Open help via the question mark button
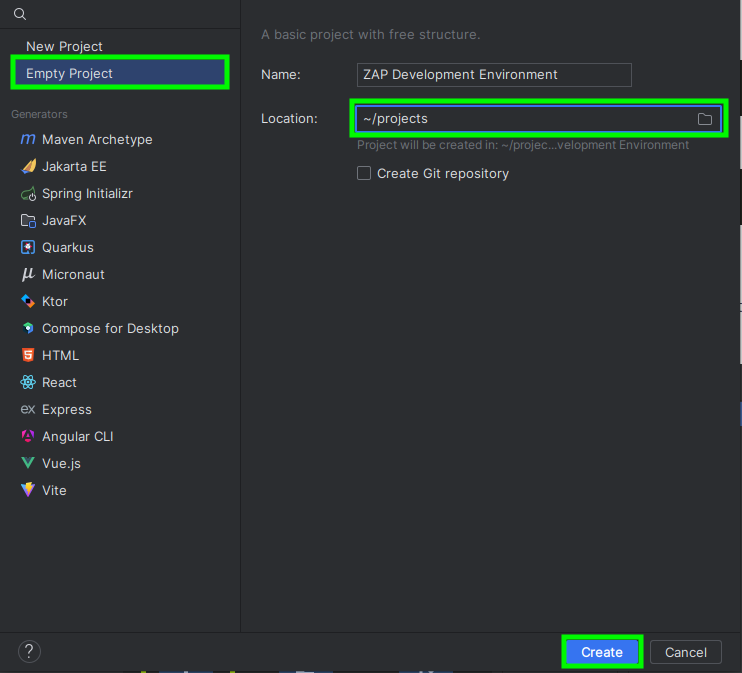The width and height of the screenshot is (742, 673). (x=29, y=651)
